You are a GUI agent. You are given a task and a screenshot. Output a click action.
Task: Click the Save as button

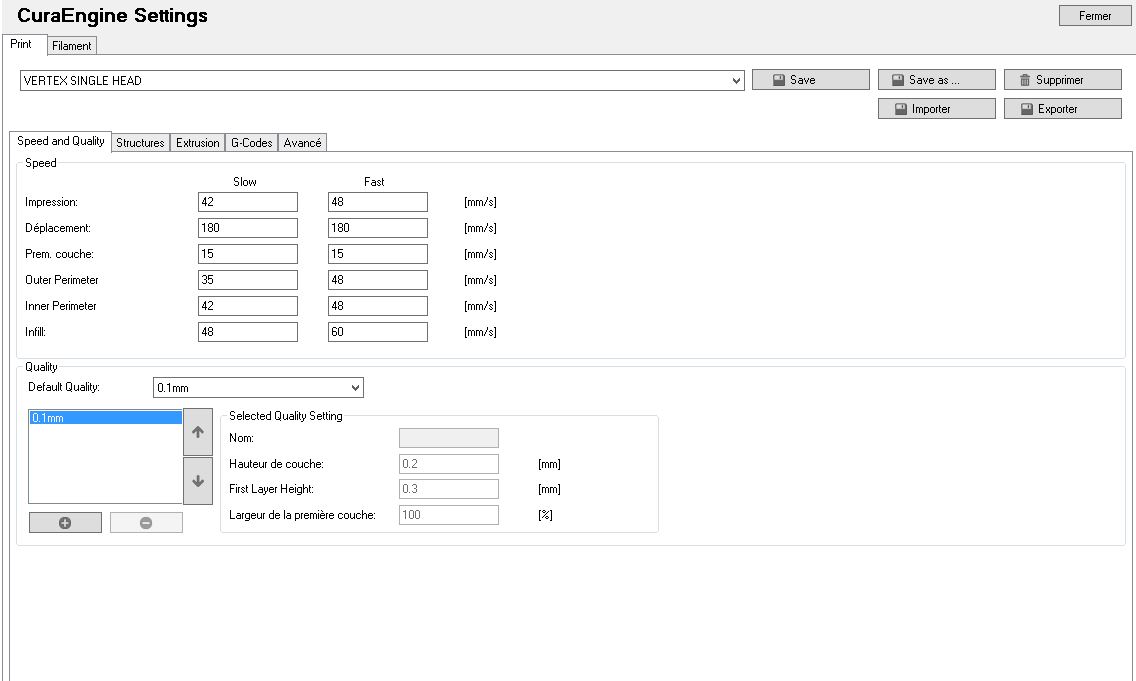[x=936, y=80]
